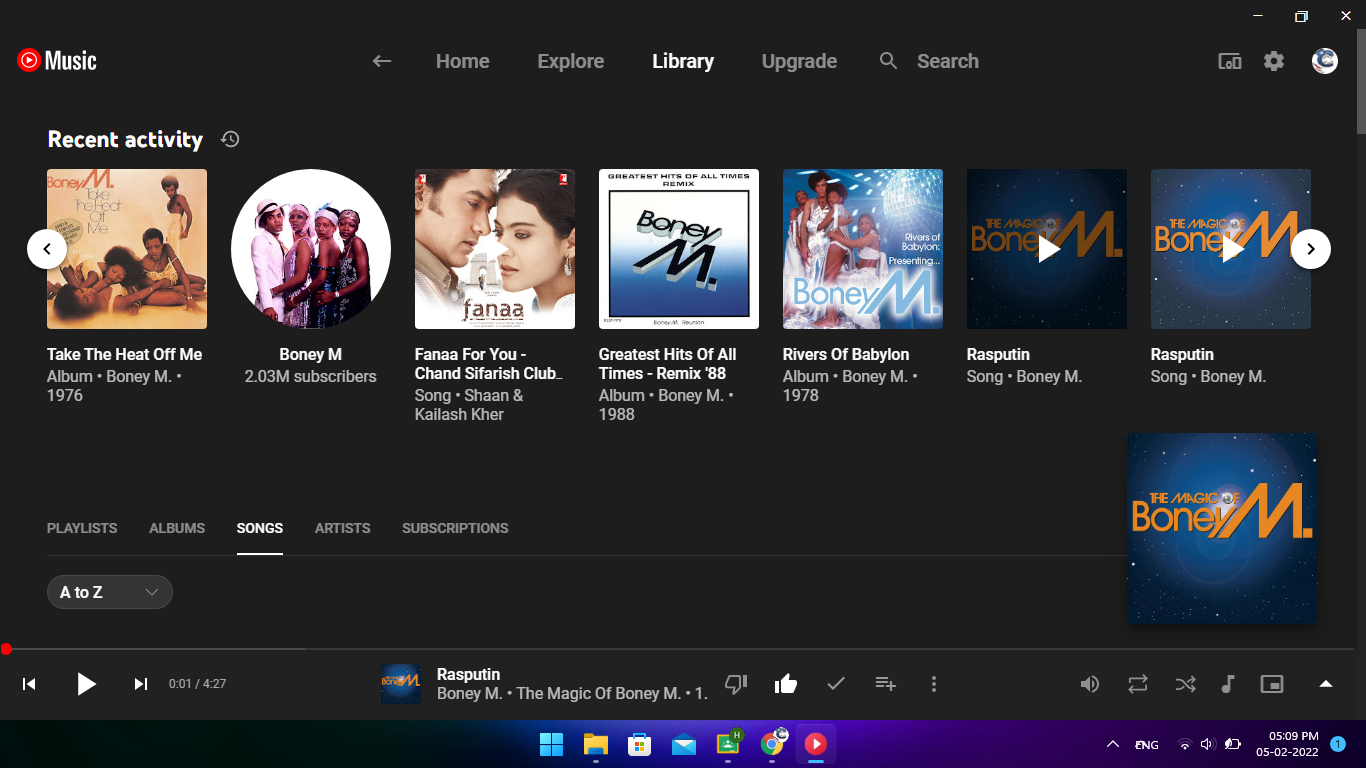The image size is (1366, 768).
Task: Open Boney M artist page
Action: 310,249
